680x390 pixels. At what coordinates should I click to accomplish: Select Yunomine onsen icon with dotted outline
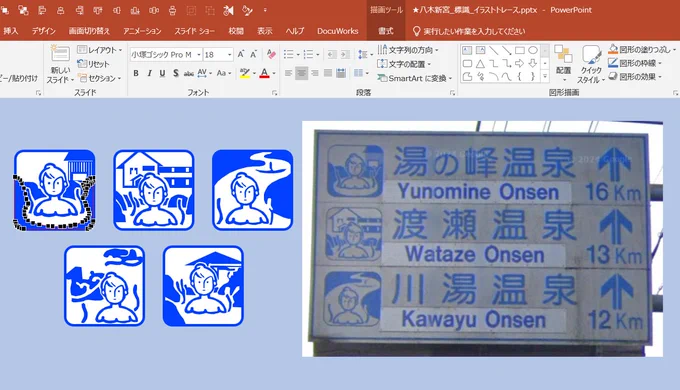tap(54, 190)
